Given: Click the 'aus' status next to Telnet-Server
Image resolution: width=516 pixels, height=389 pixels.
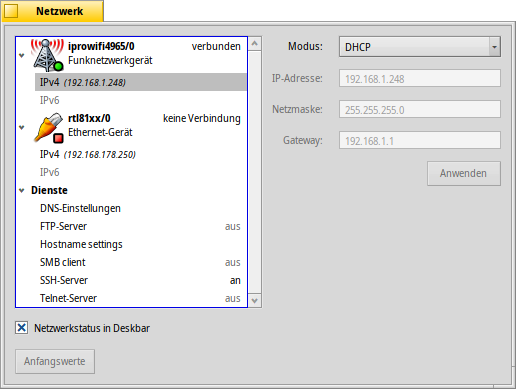Looking at the screenshot, I should (232, 299).
